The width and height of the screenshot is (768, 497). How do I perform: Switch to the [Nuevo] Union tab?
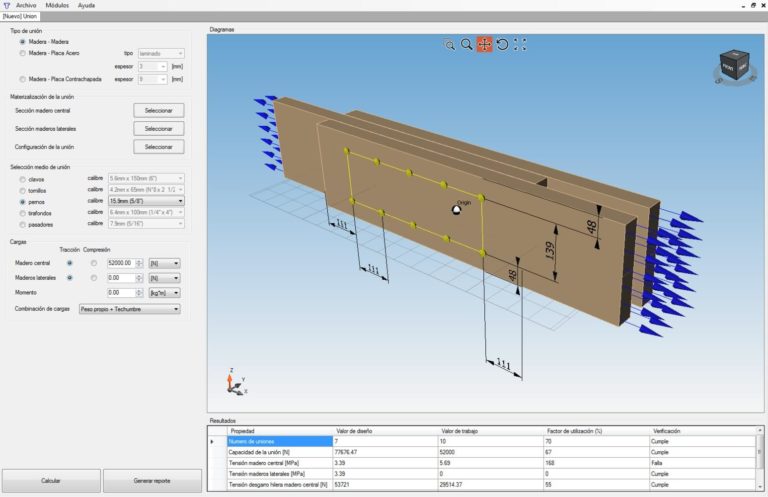(x=20, y=16)
